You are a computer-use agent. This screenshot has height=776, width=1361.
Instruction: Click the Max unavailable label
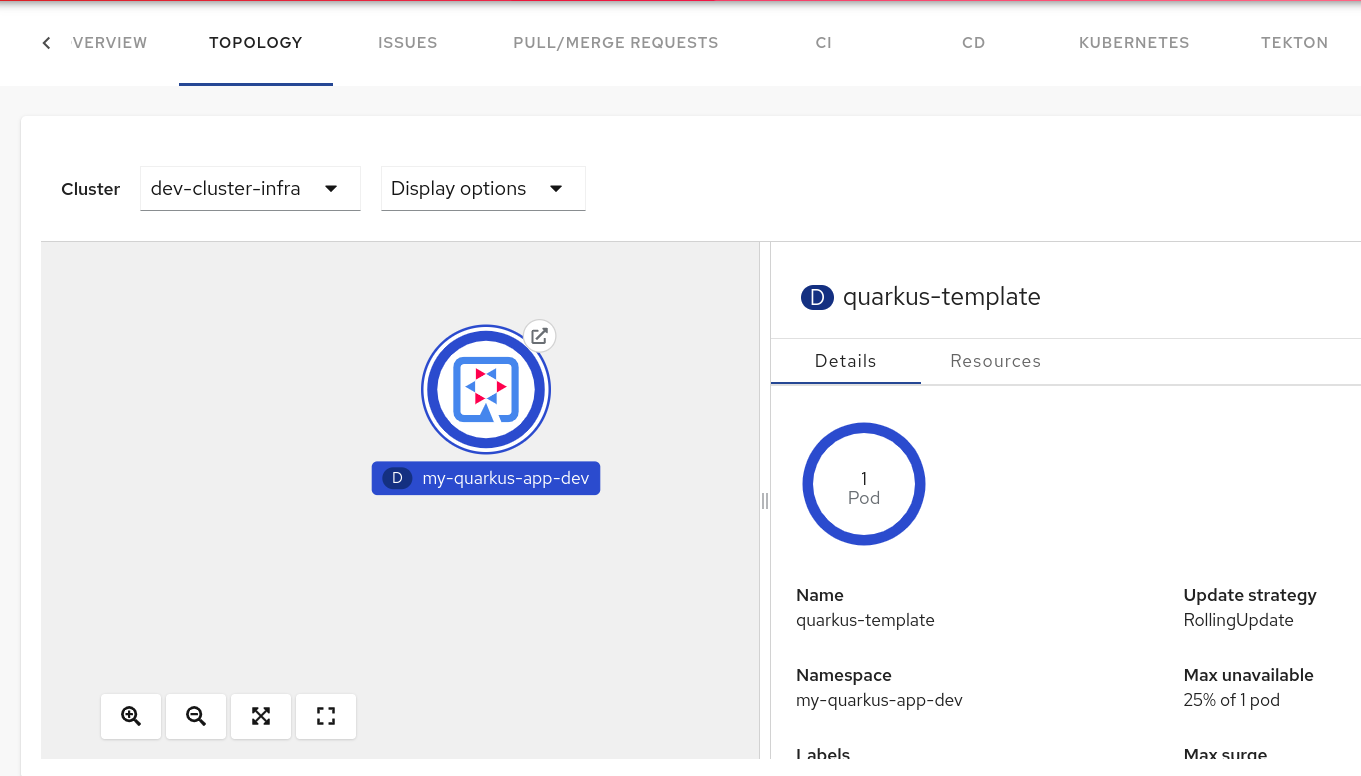pos(1248,675)
